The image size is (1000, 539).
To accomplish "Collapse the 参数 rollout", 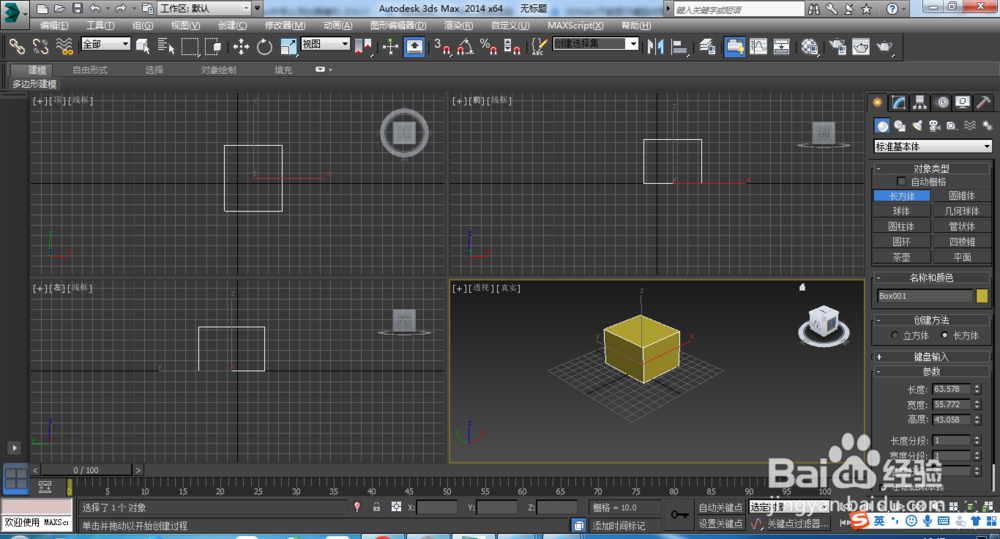I will [x=931, y=371].
